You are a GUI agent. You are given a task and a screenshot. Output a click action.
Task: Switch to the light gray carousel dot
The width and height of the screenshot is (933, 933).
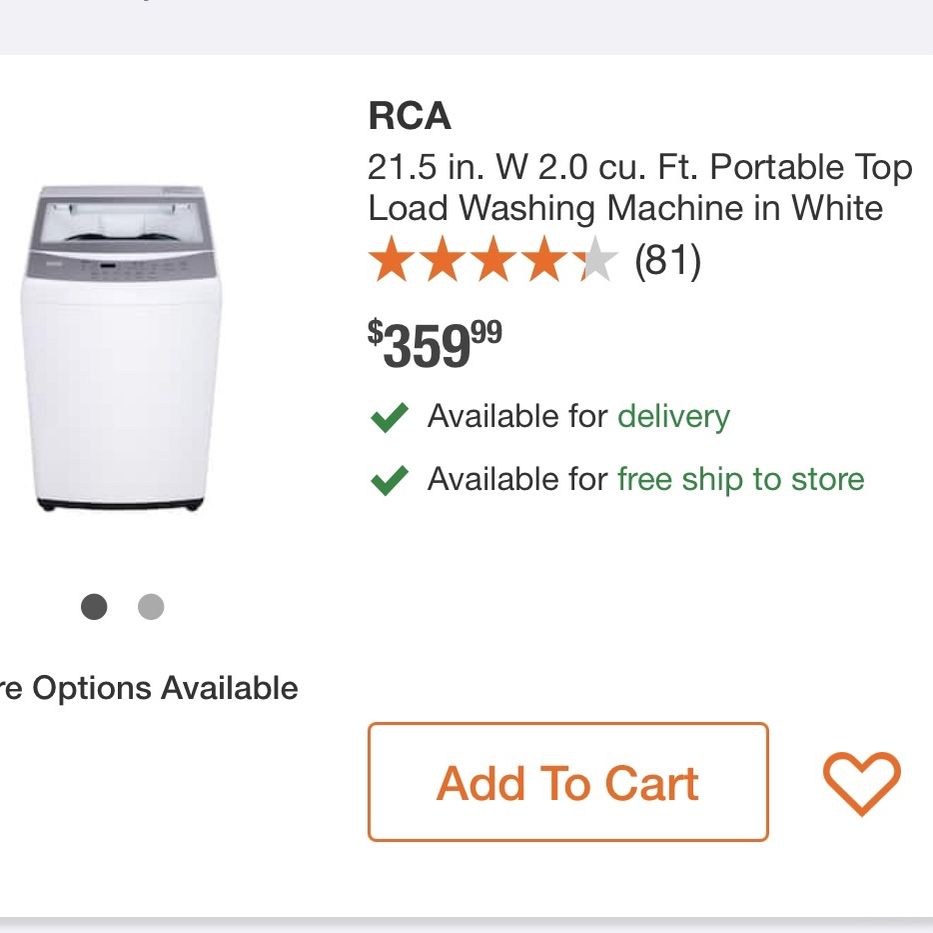tap(151, 606)
